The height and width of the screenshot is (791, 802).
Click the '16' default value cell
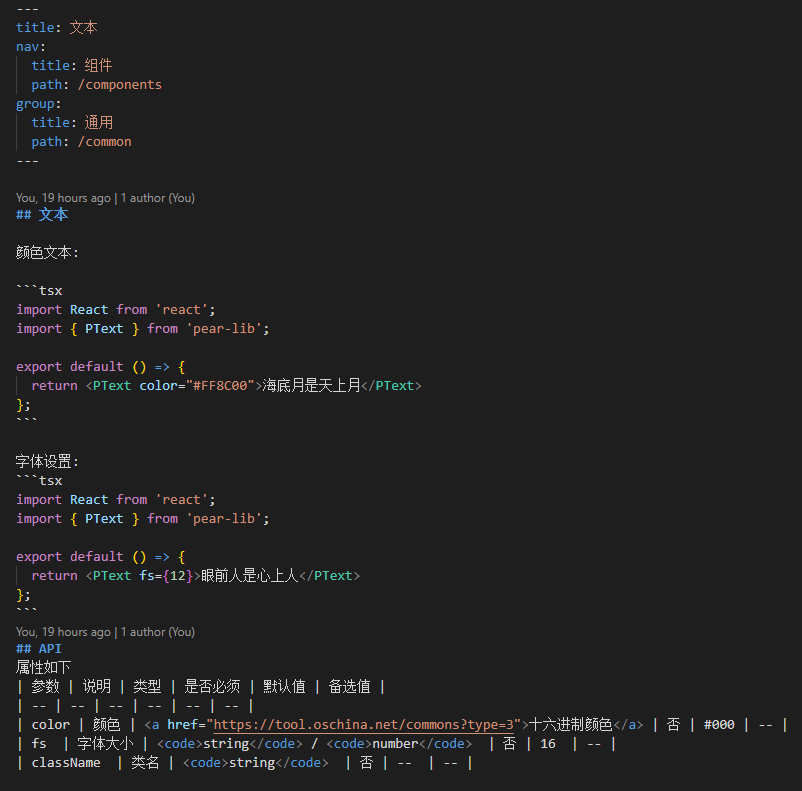[x=548, y=743]
